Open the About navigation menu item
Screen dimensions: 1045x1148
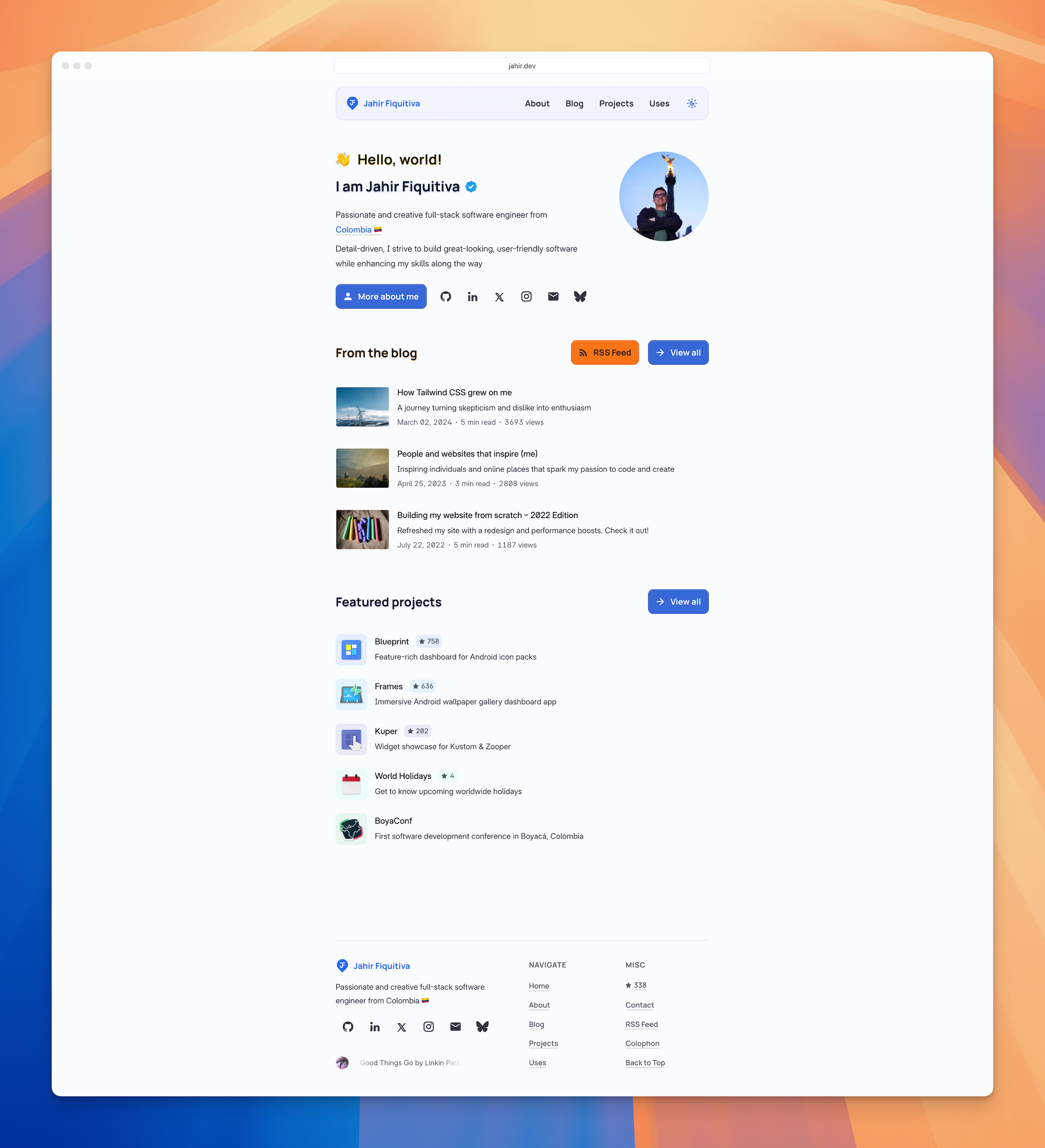click(x=537, y=103)
